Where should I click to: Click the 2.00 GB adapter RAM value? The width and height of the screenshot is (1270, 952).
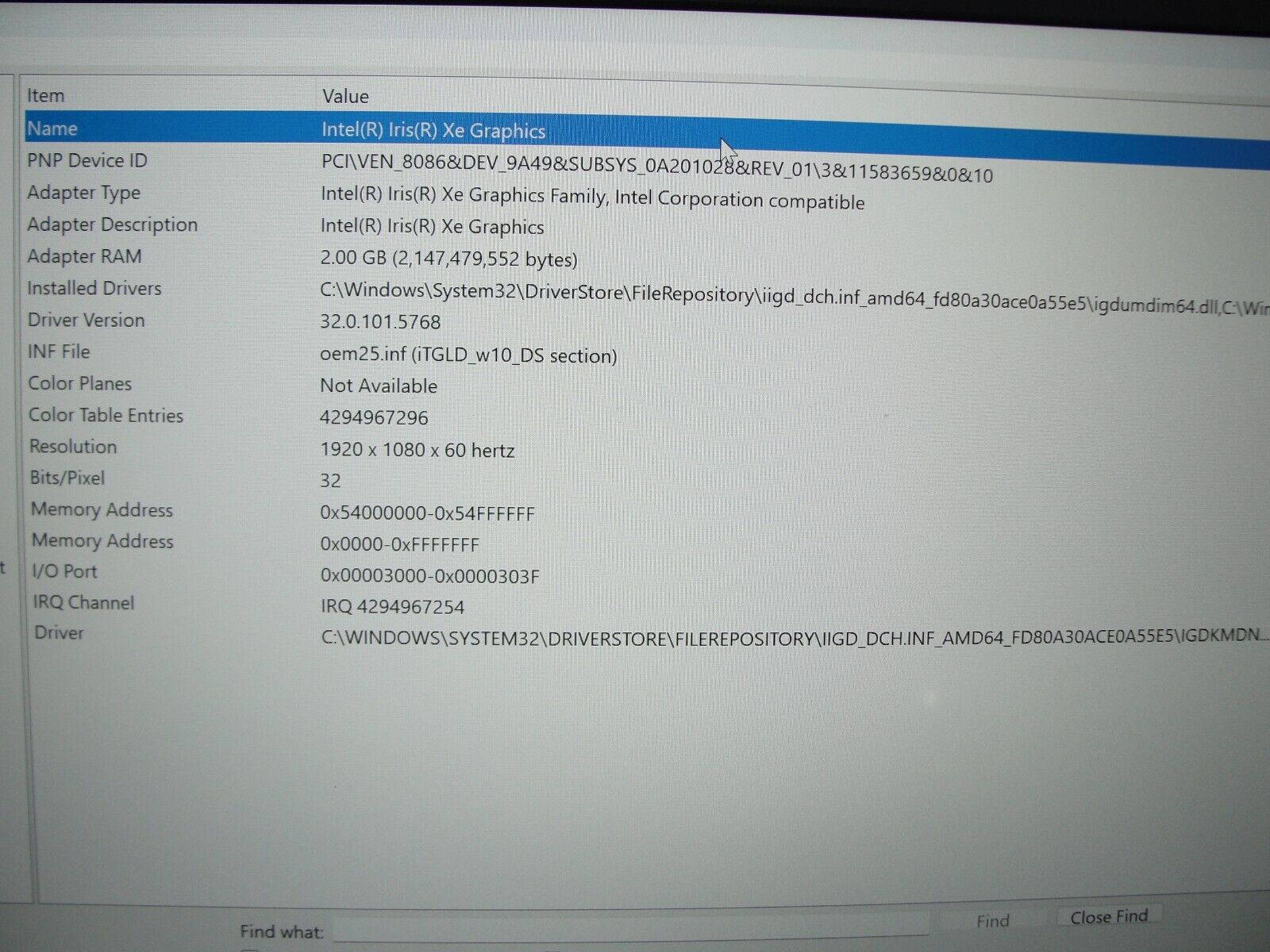[x=448, y=259]
